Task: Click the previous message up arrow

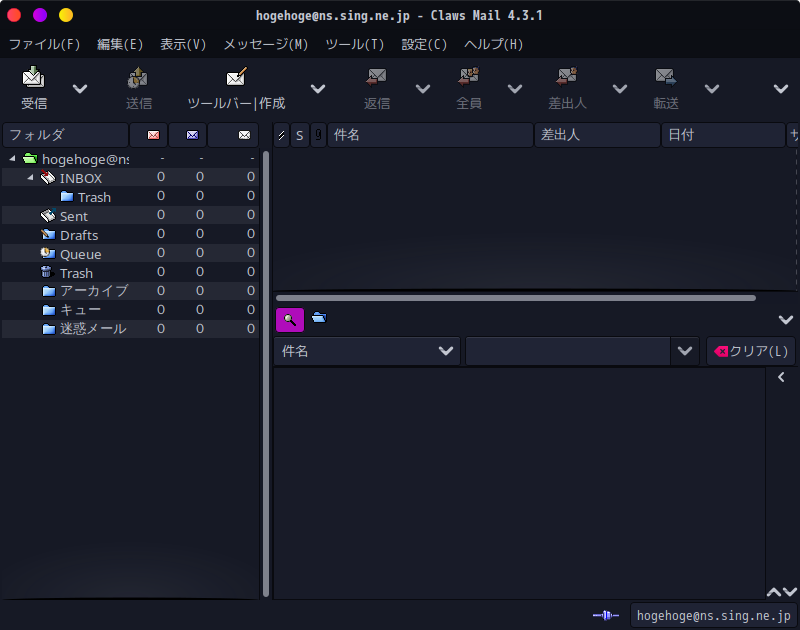Action: coord(773,592)
